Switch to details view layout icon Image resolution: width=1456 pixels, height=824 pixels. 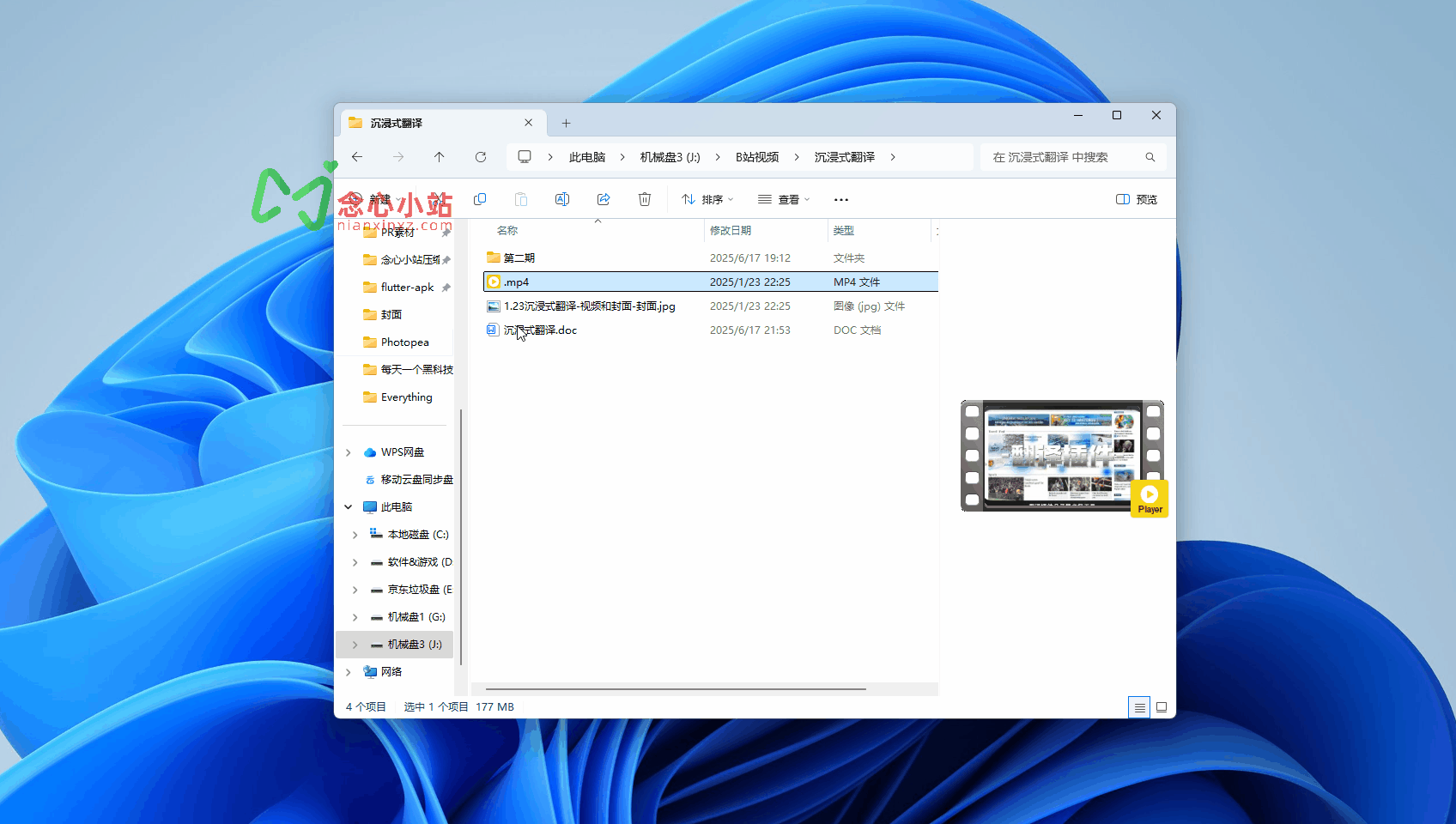click(x=1139, y=707)
